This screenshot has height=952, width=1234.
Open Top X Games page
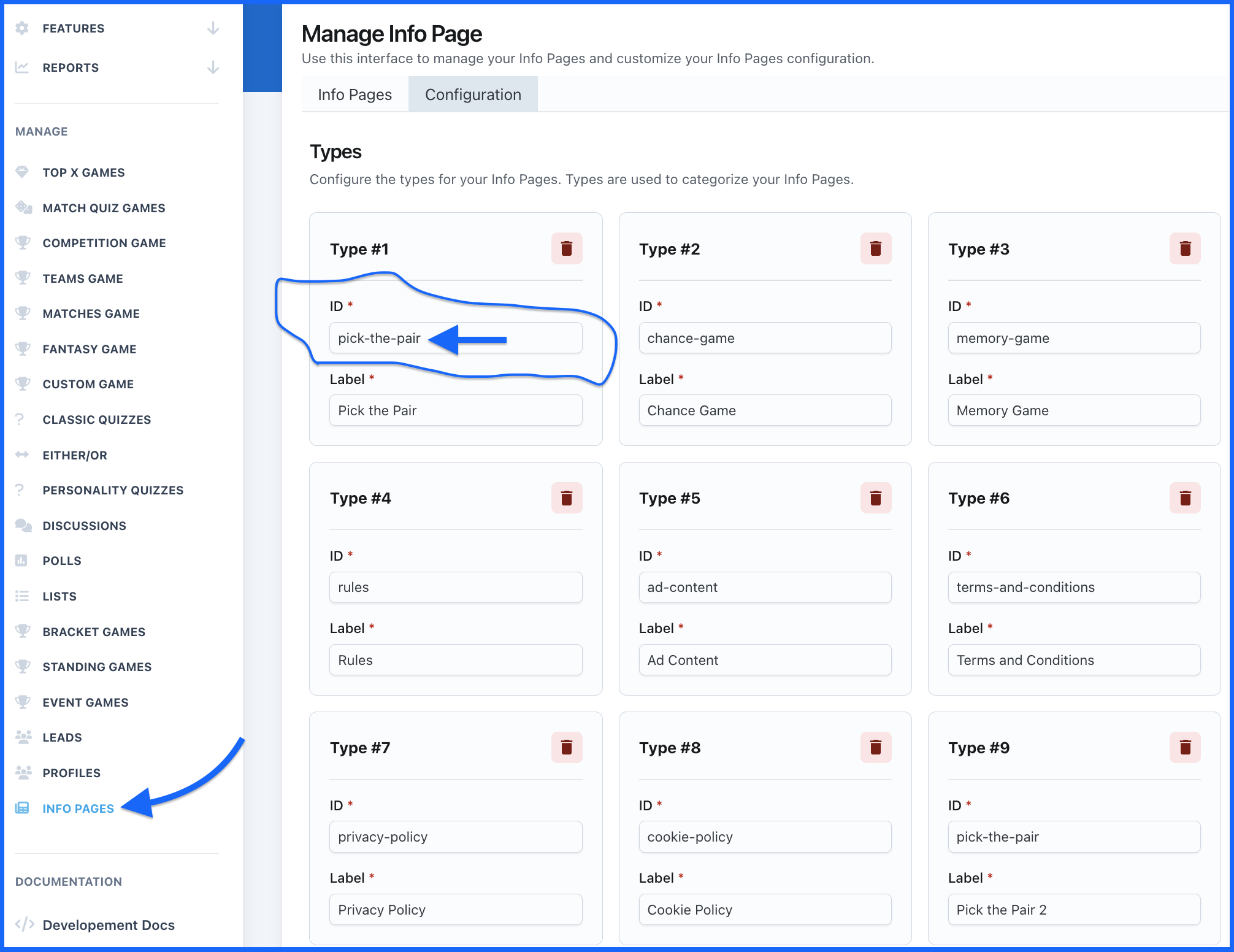click(83, 172)
